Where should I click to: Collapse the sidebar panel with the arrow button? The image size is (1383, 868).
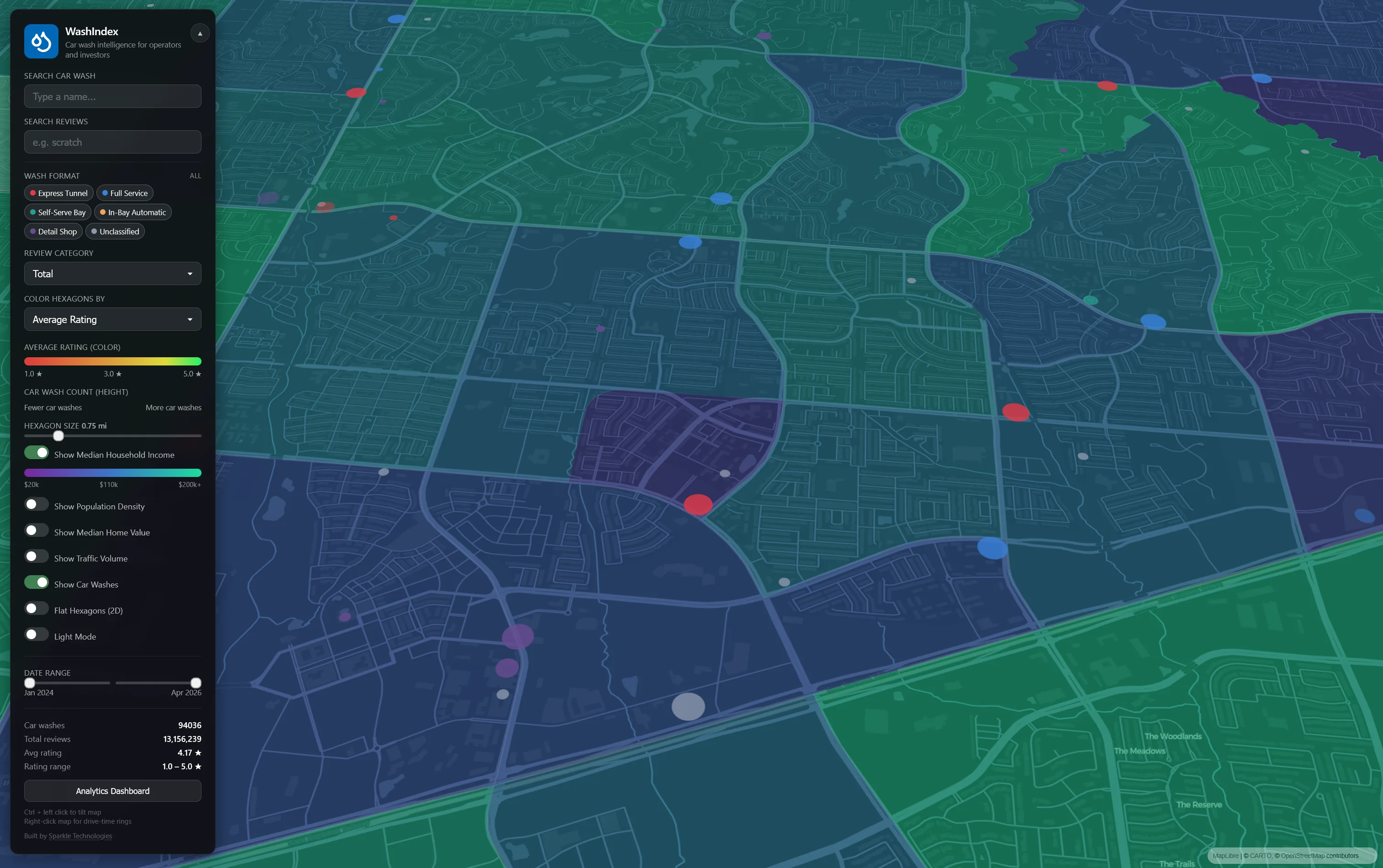coord(200,33)
